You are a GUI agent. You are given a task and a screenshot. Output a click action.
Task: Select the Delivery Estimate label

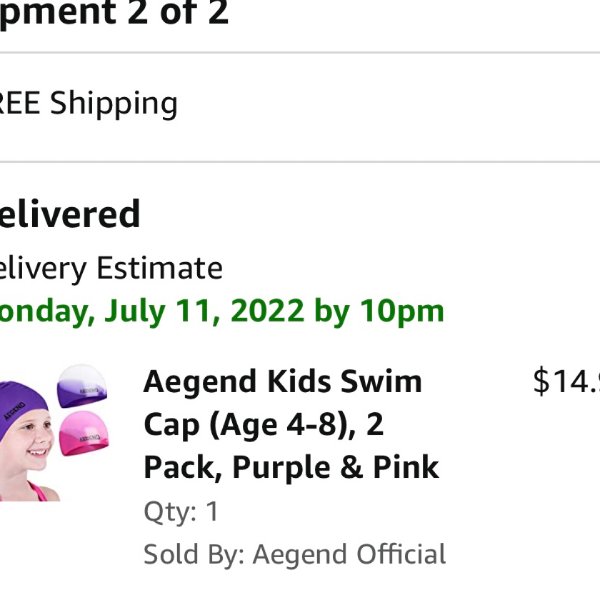coord(111,269)
